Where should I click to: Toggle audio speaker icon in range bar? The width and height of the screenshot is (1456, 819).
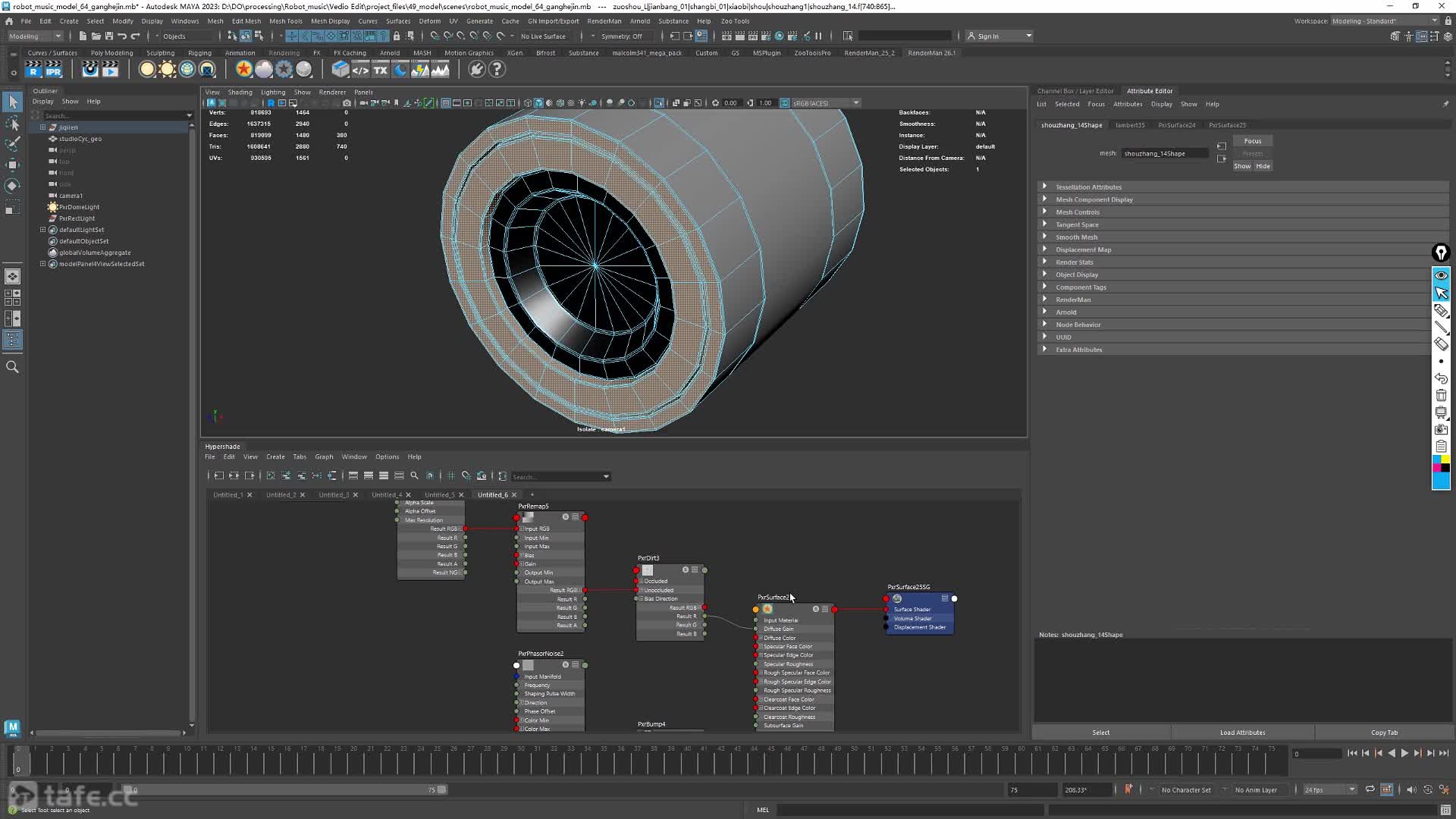(1411, 789)
